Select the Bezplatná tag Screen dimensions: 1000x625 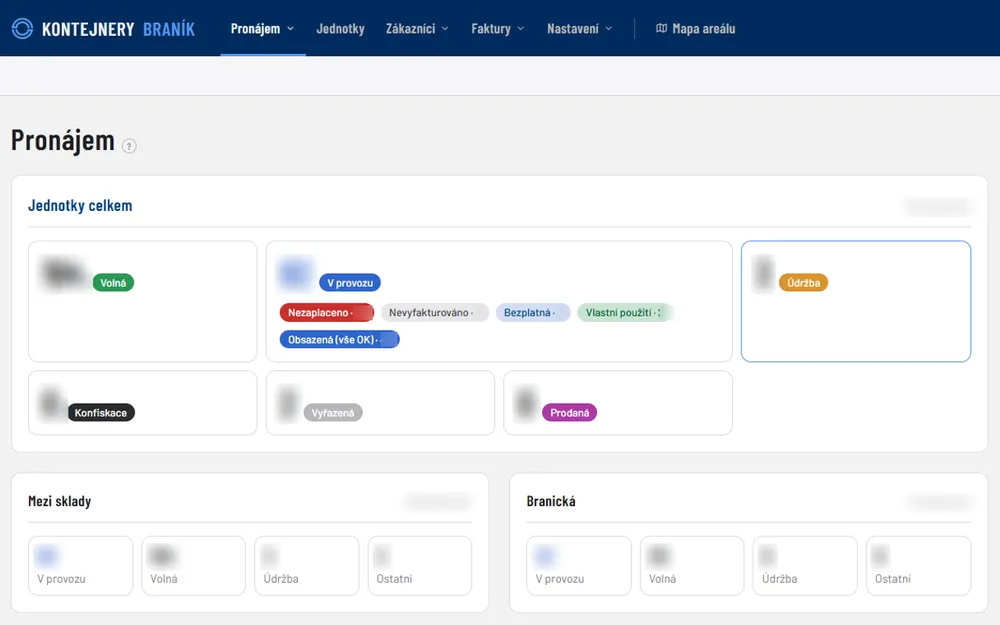533,312
